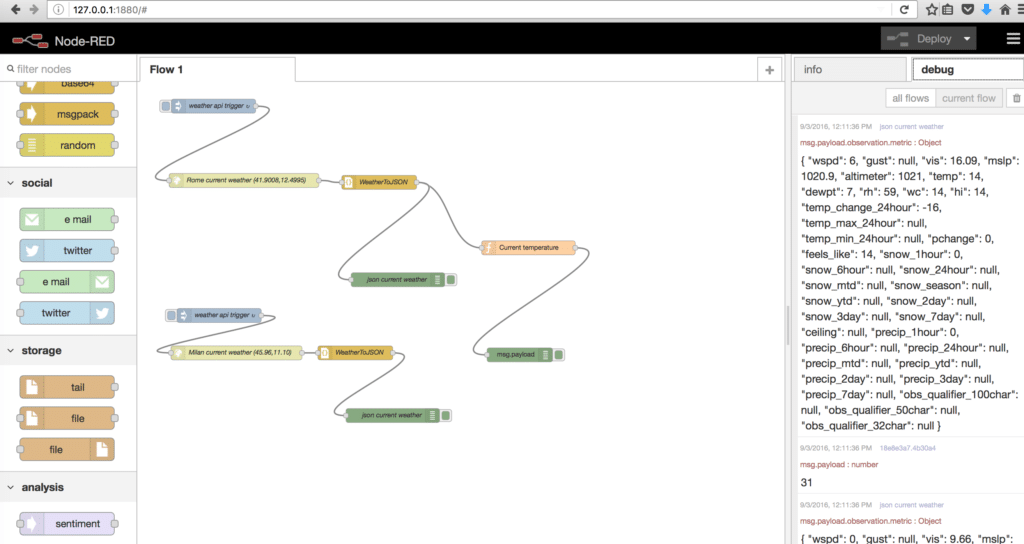Toggle output of msg.payload debug node
Viewport: 1024px width, 544px height.
click(559, 355)
